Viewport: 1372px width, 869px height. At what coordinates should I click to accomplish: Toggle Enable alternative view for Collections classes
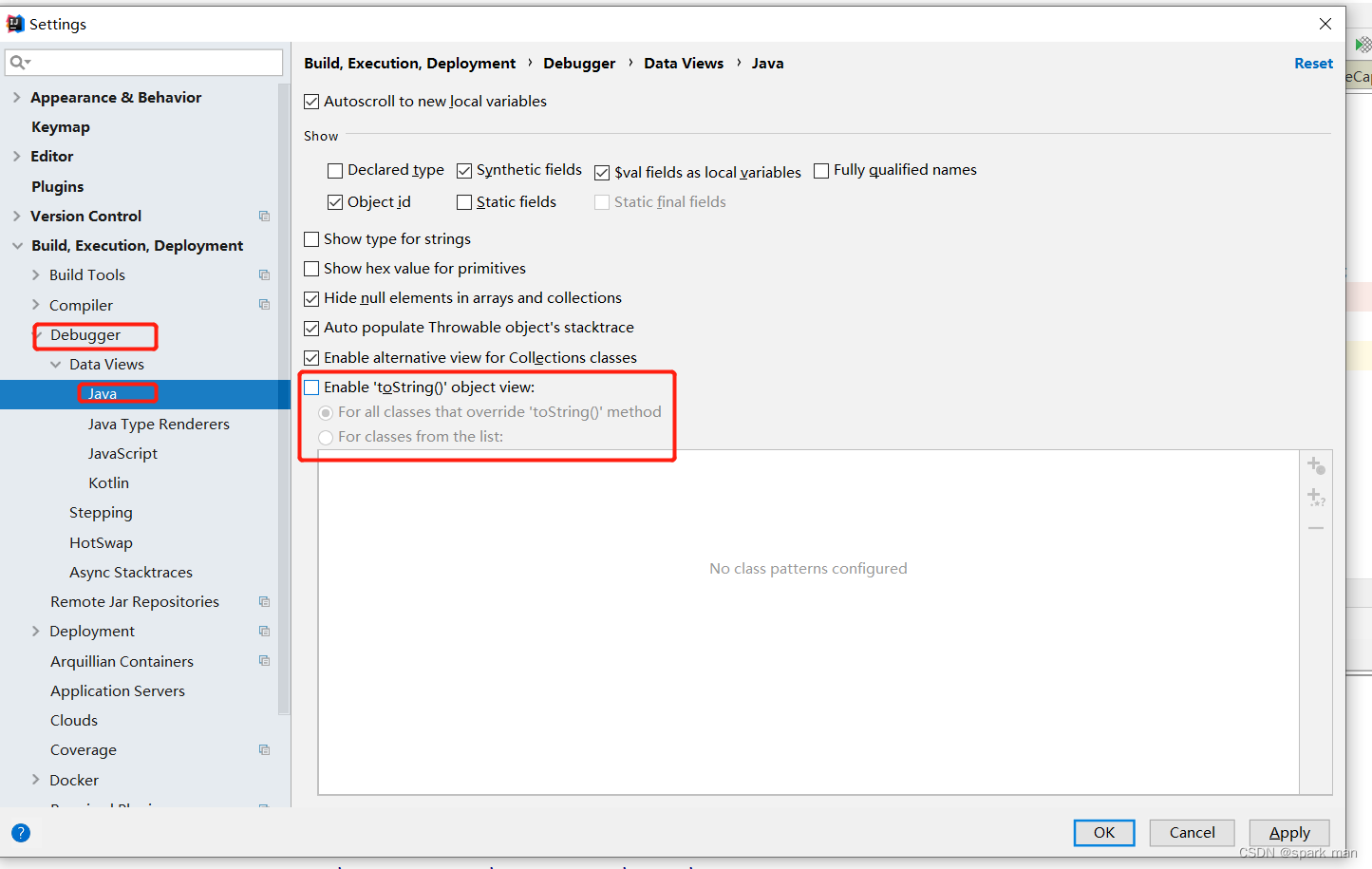click(311, 358)
